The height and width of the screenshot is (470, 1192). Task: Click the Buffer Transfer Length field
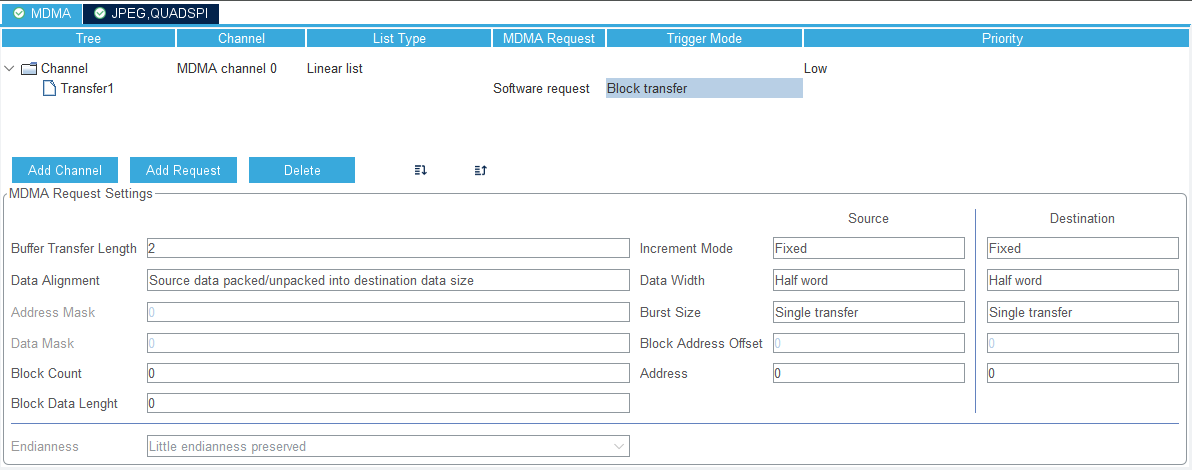pyautogui.click(x=388, y=248)
